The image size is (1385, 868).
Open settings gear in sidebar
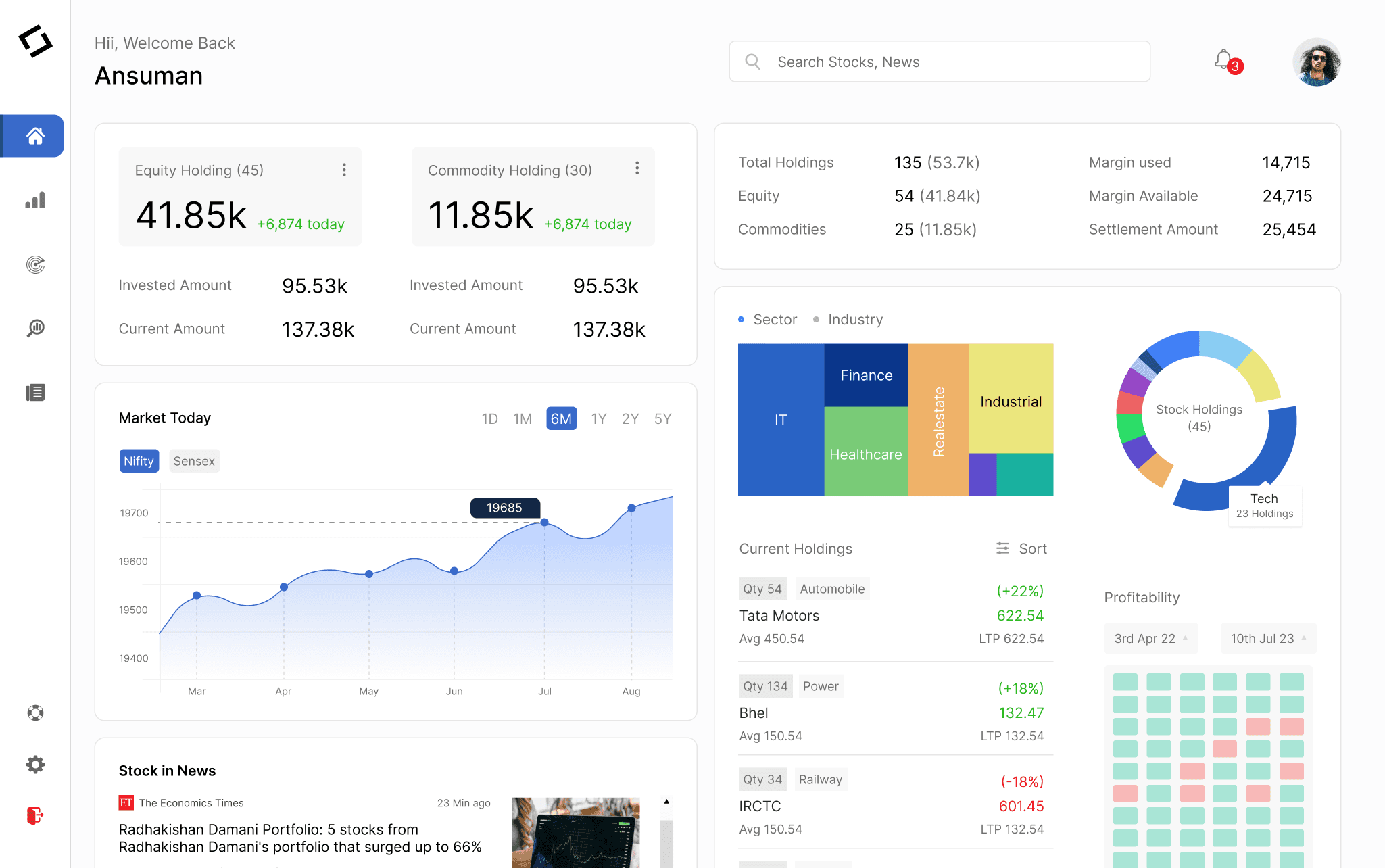click(x=35, y=765)
